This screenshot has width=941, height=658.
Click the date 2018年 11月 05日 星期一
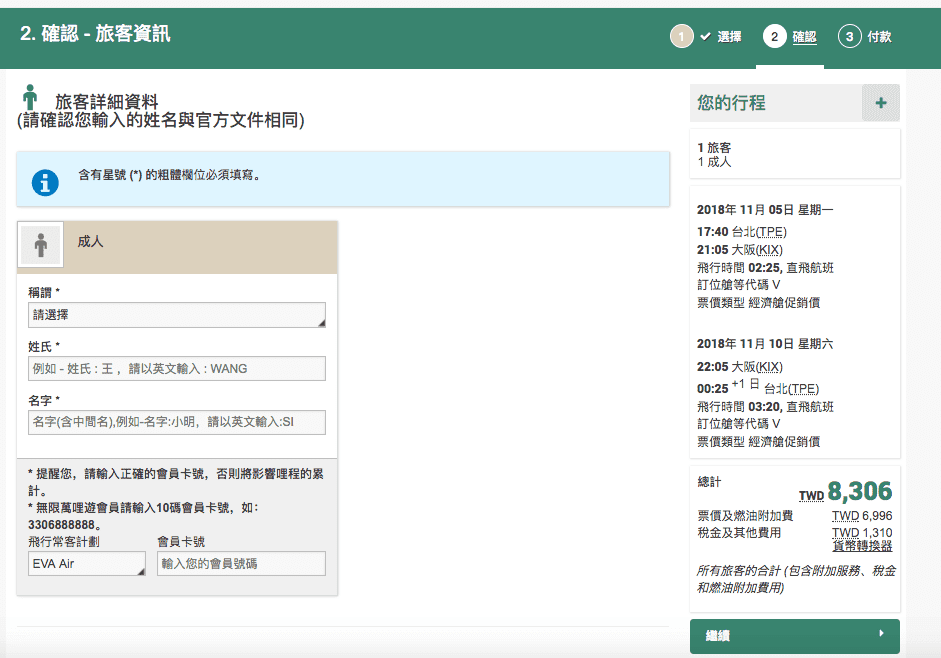[765, 210]
